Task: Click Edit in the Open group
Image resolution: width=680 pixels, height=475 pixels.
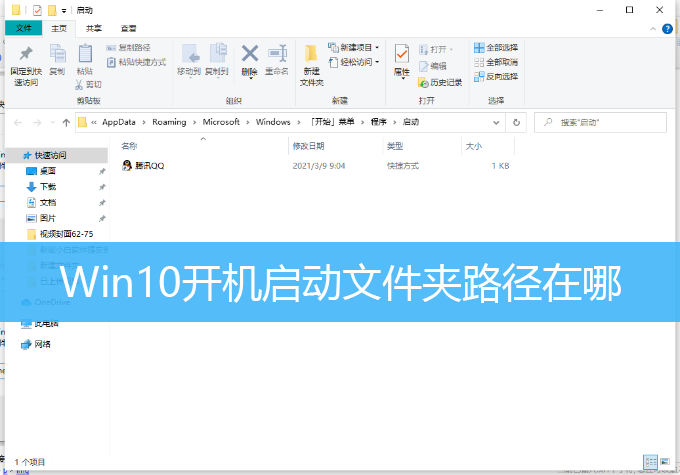Action: click(433, 66)
